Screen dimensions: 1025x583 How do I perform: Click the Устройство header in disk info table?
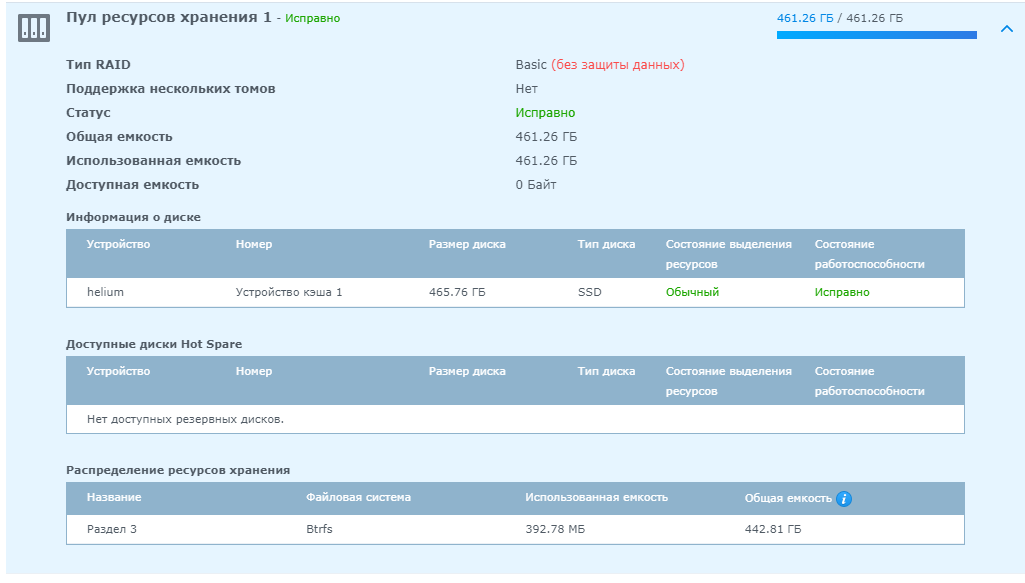coord(118,244)
